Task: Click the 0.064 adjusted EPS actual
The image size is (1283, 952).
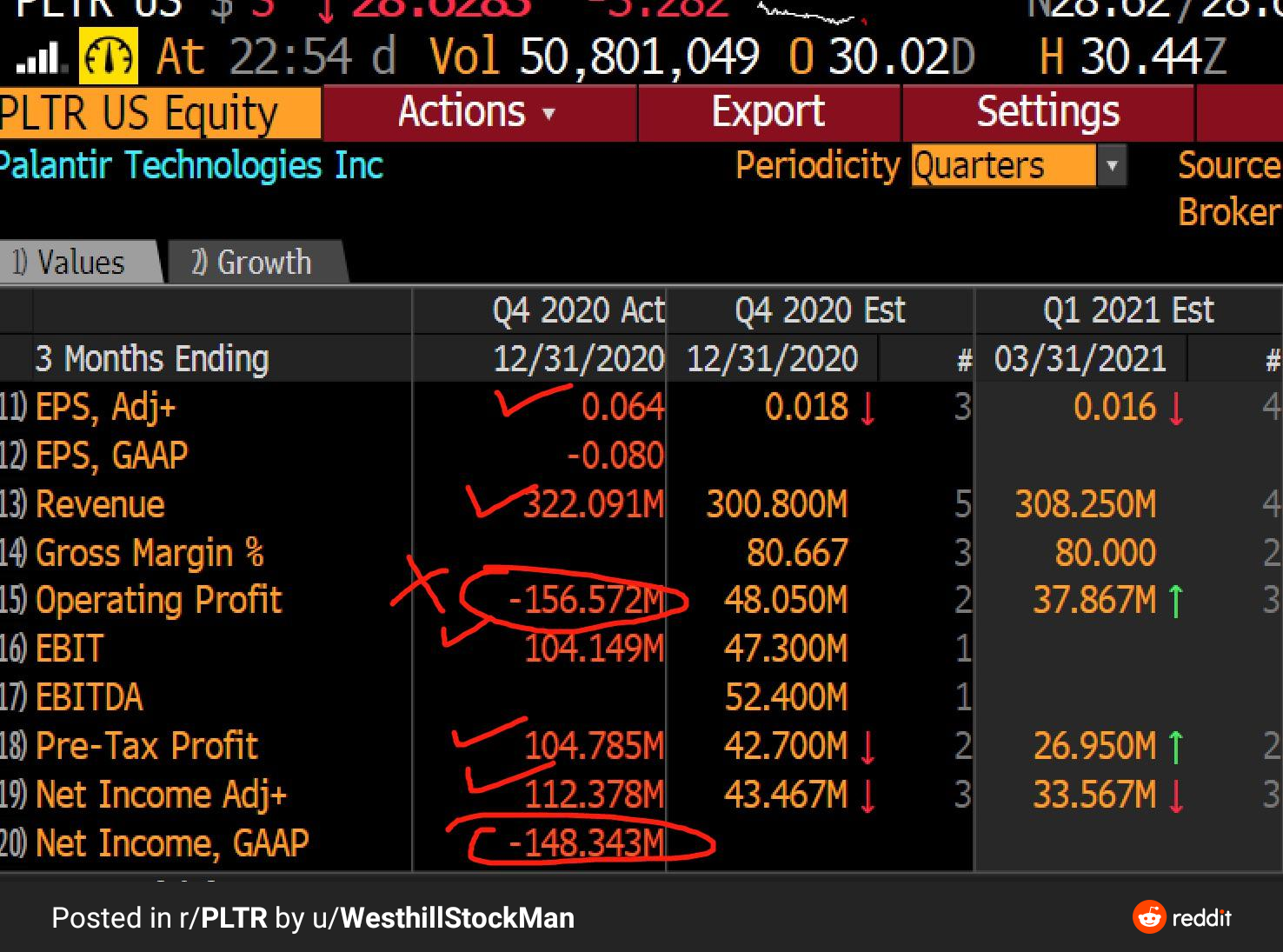Action: (623, 407)
